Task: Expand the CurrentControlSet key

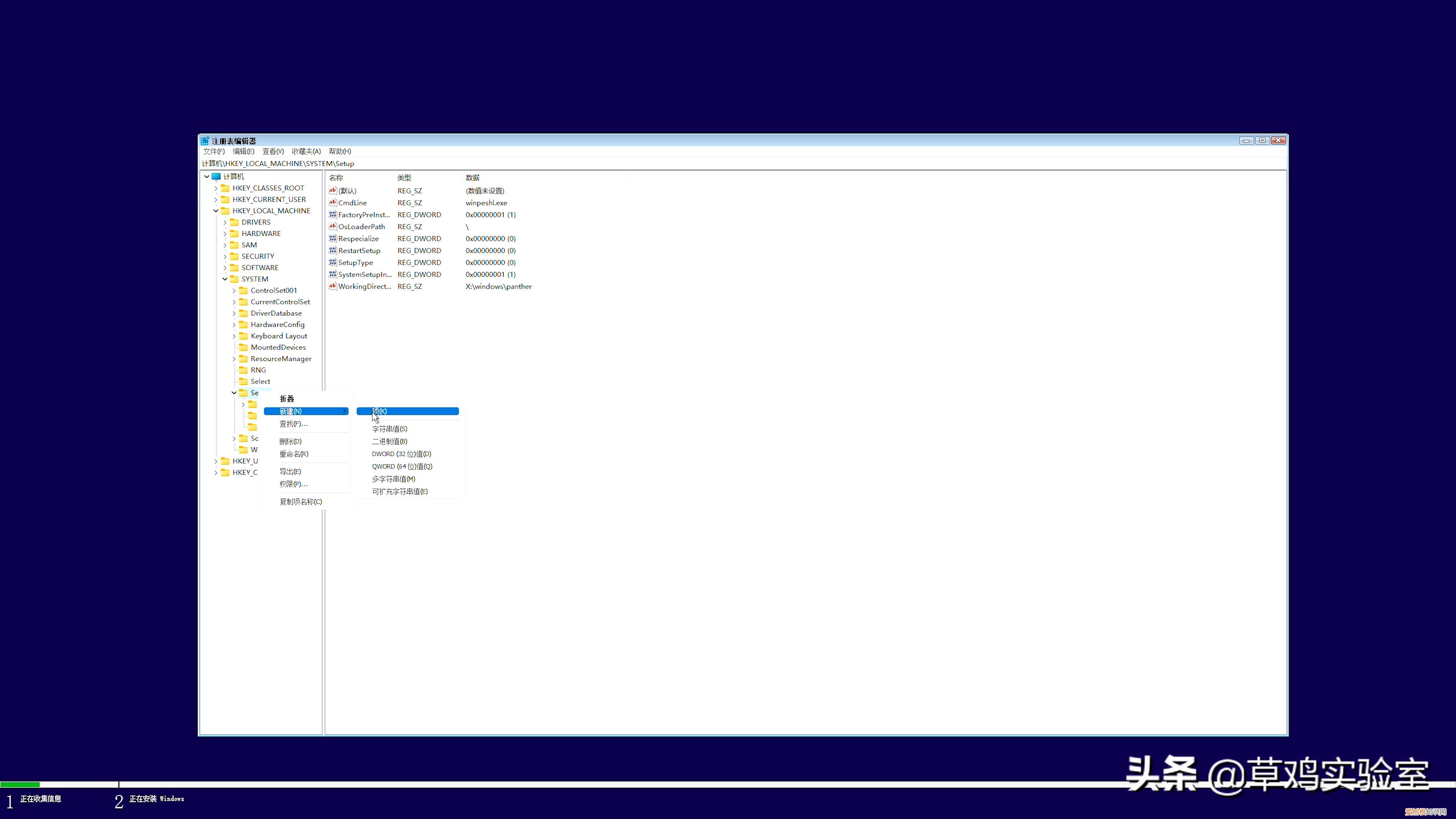Action: coord(234,302)
